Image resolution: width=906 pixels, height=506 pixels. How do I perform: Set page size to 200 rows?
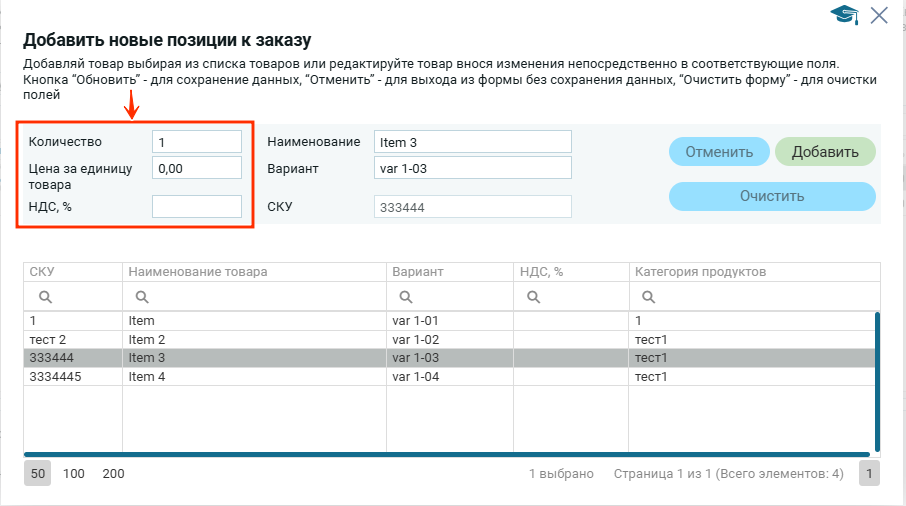click(113, 474)
